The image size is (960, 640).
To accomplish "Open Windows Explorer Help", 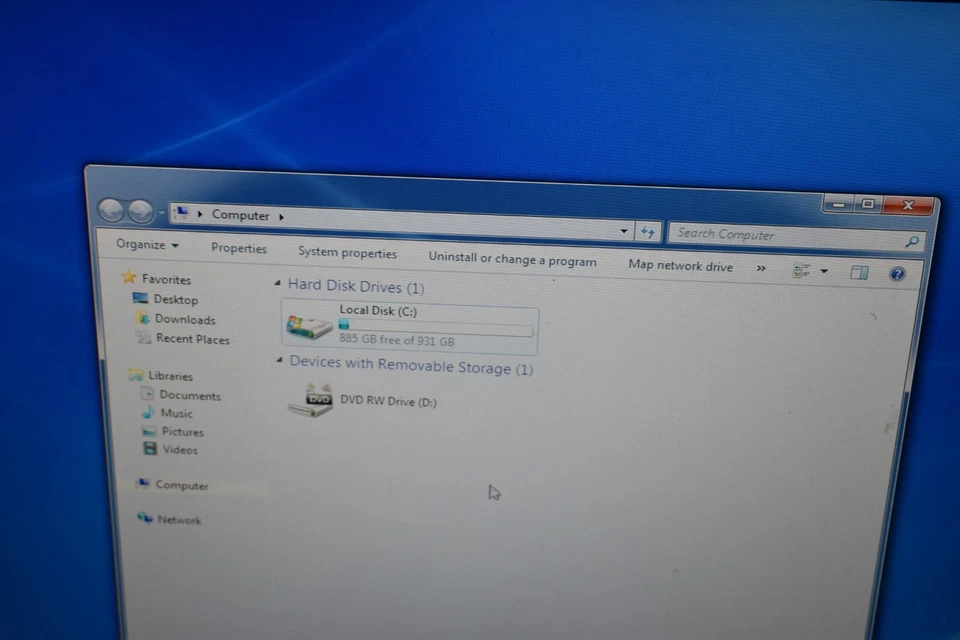I will click(x=897, y=274).
